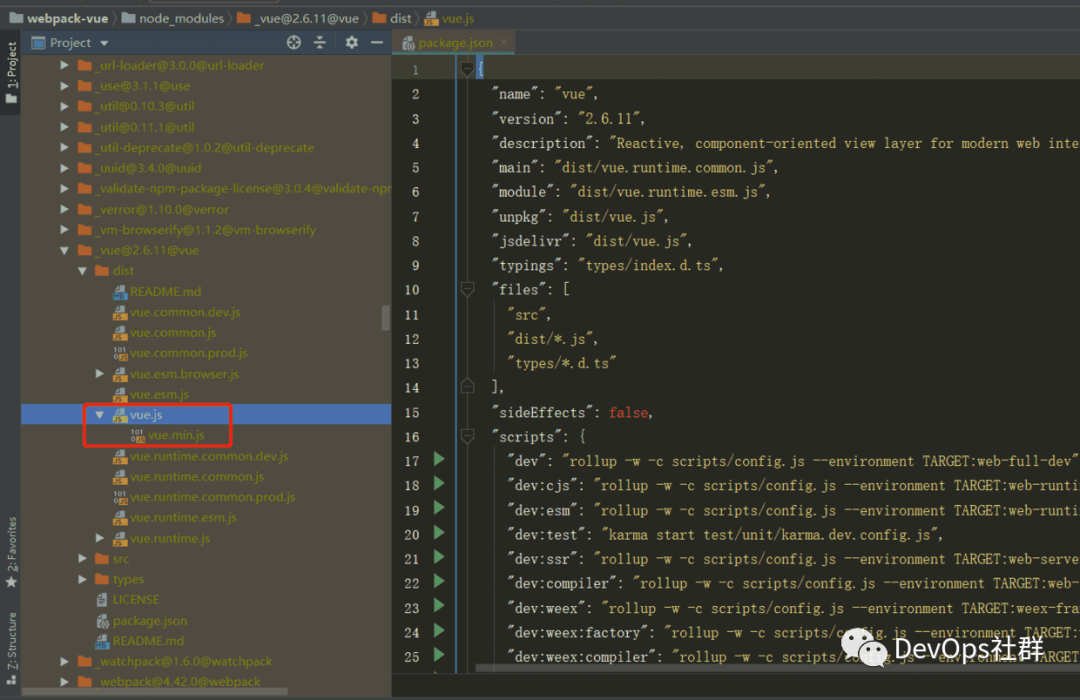Click node_modules in the breadcrumb bar

click(x=174, y=19)
